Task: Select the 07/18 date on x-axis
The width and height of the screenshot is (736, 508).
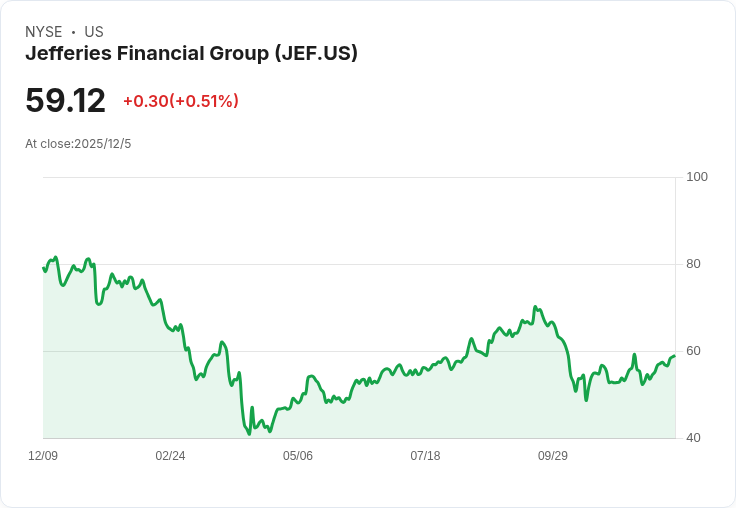Action: click(x=425, y=456)
